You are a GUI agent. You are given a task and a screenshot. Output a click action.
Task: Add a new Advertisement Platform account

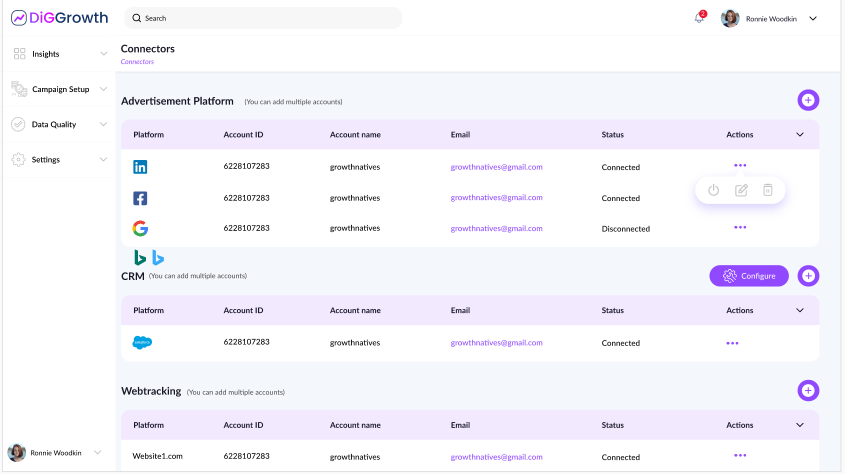tap(808, 100)
